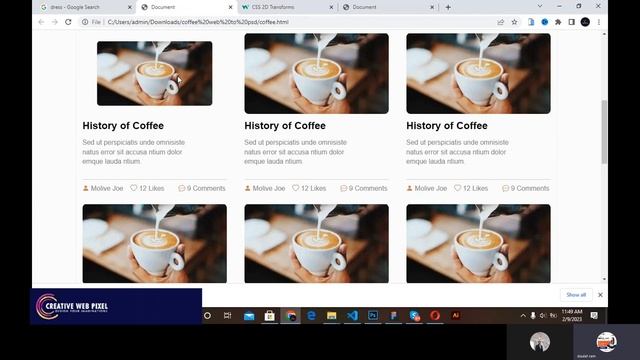Open Visual Studio Code from taskbar
Image resolution: width=640 pixels, height=360 pixels.
tap(352, 316)
